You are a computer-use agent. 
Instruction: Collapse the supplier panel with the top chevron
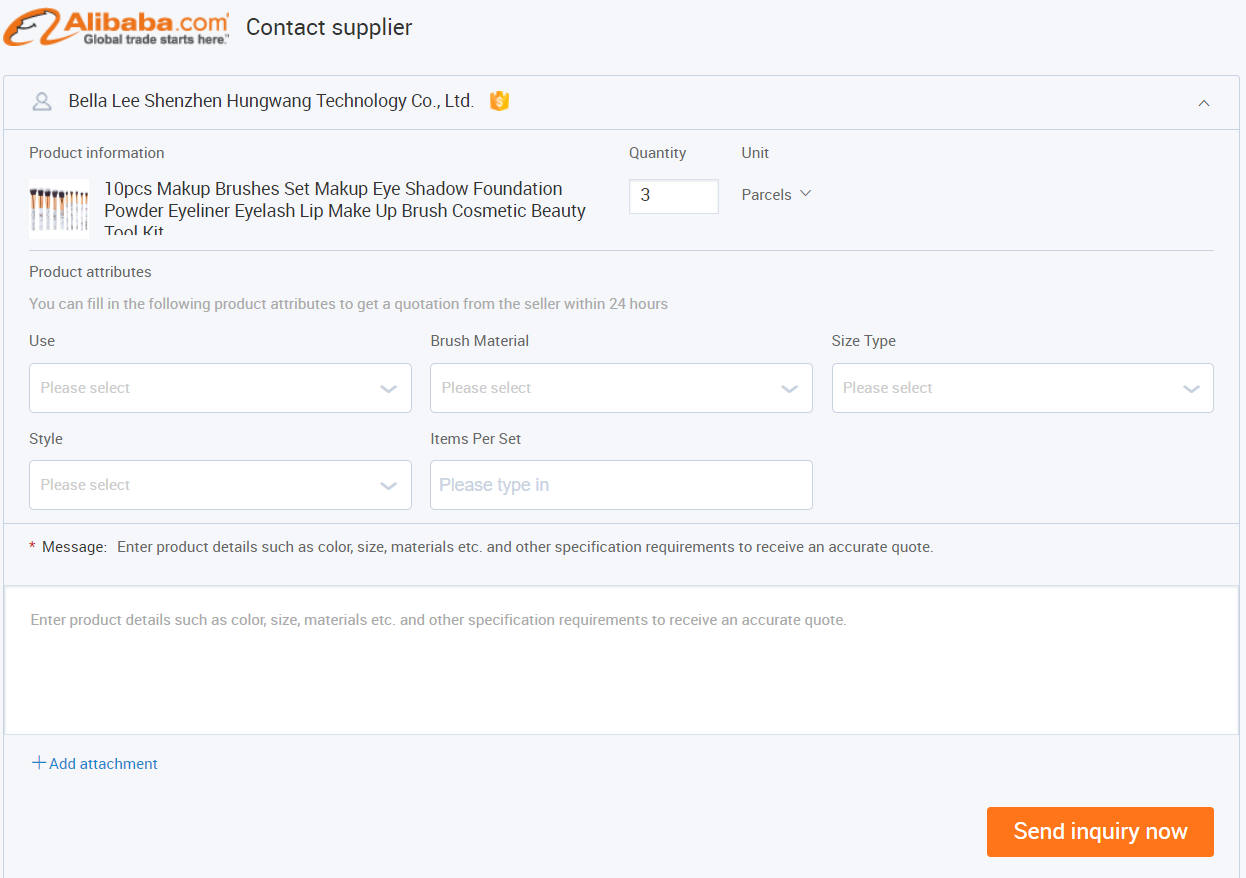tap(1204, 102)
